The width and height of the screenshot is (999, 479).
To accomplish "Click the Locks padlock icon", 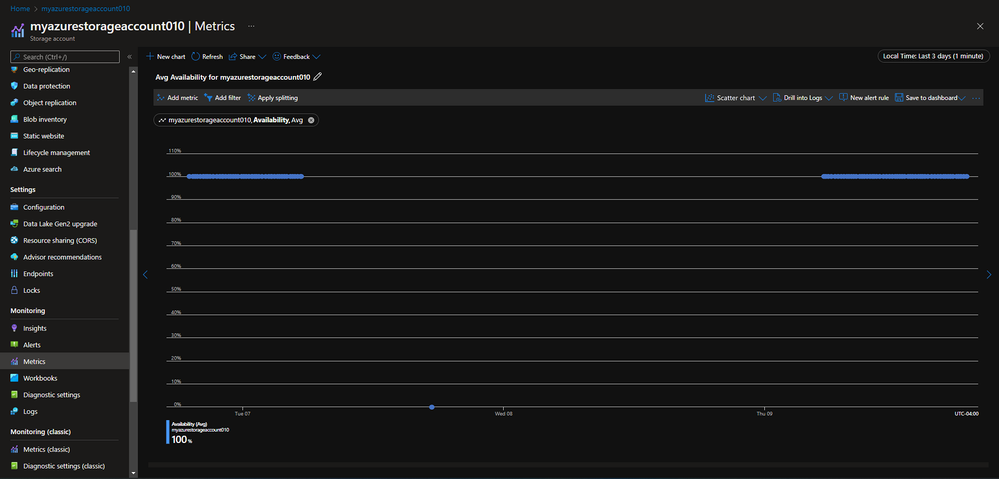I will pos(15,290).
